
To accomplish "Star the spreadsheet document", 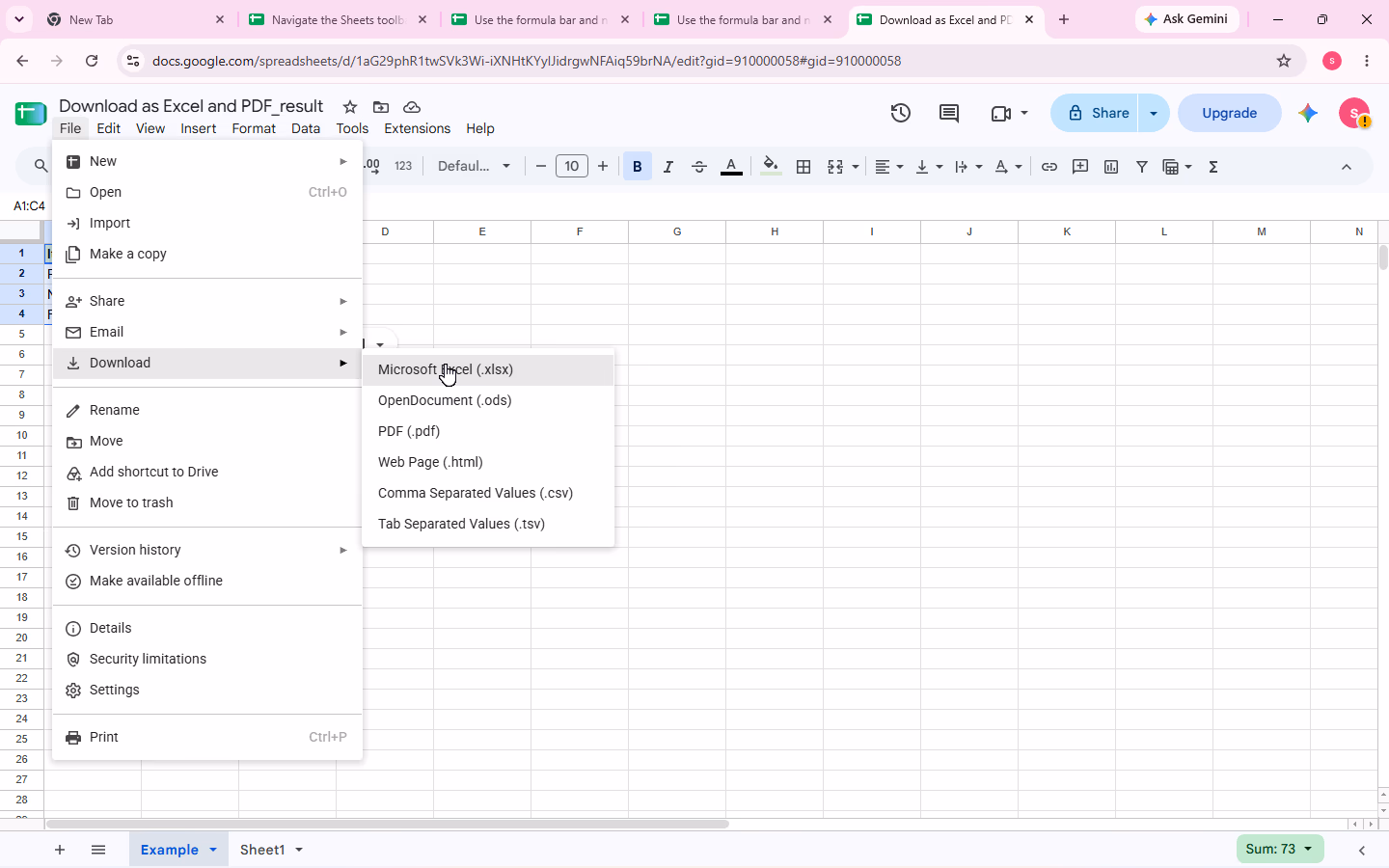I will pos(350,107).
